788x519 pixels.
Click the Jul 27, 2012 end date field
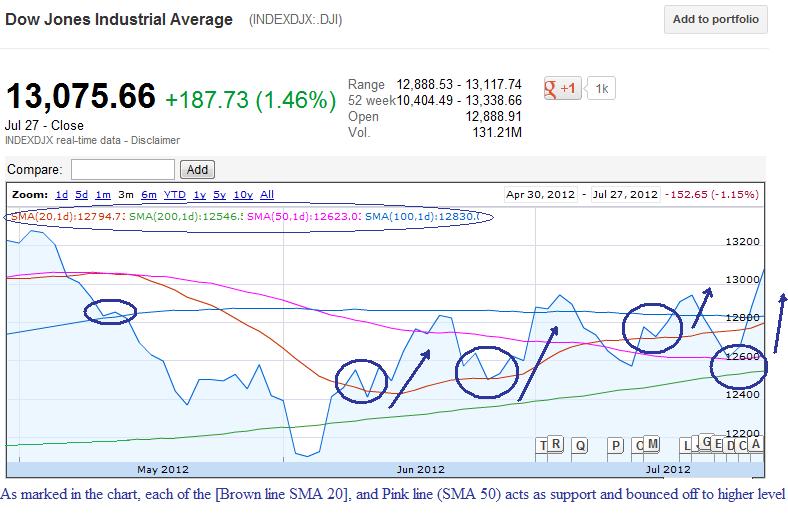[625, 194]
